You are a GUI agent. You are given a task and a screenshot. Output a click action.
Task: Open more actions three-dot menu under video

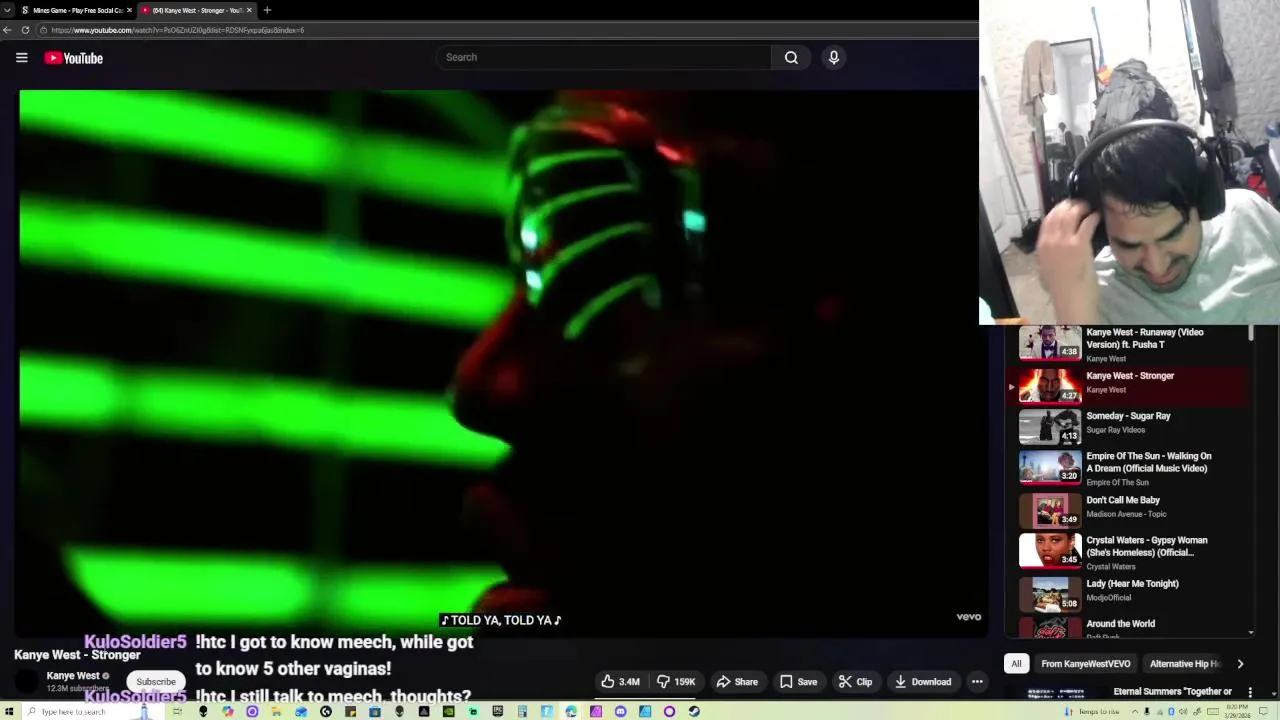click(x=977, y=682)
